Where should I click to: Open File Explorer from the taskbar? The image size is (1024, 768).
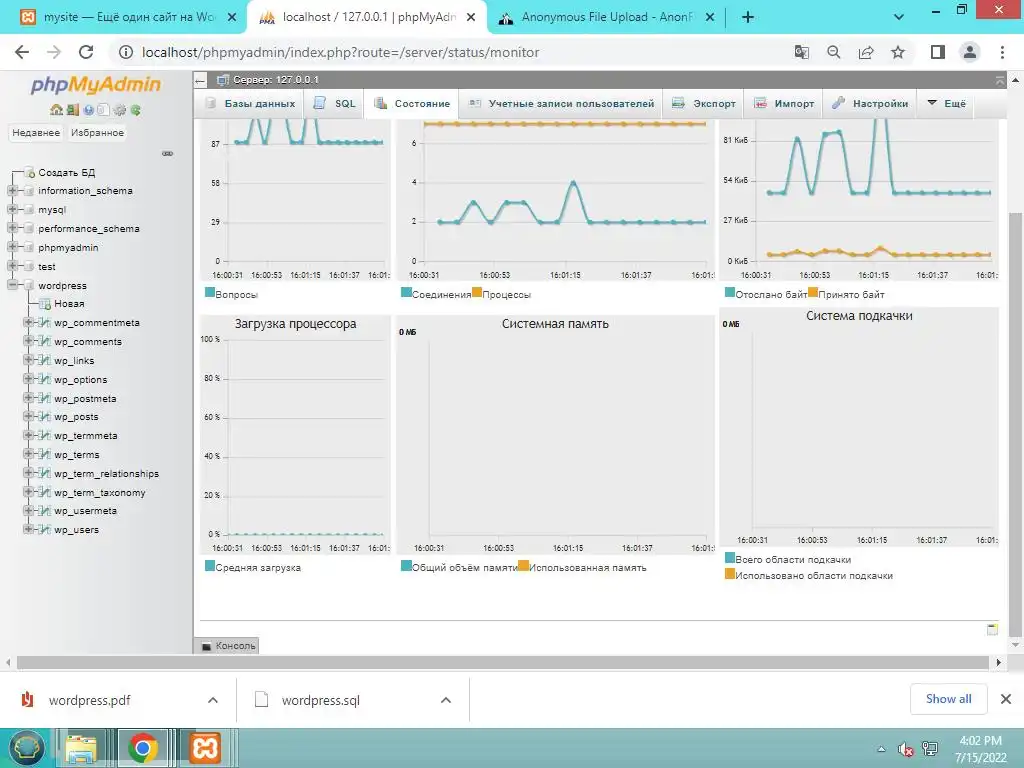[x=81, y=748]
